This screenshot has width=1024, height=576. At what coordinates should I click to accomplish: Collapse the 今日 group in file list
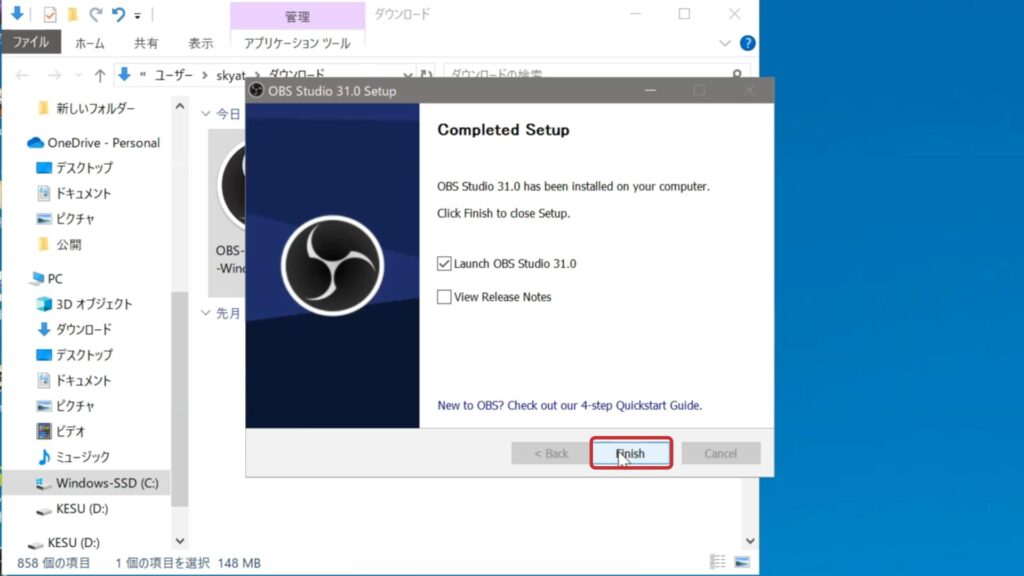[x=207, y=114]
